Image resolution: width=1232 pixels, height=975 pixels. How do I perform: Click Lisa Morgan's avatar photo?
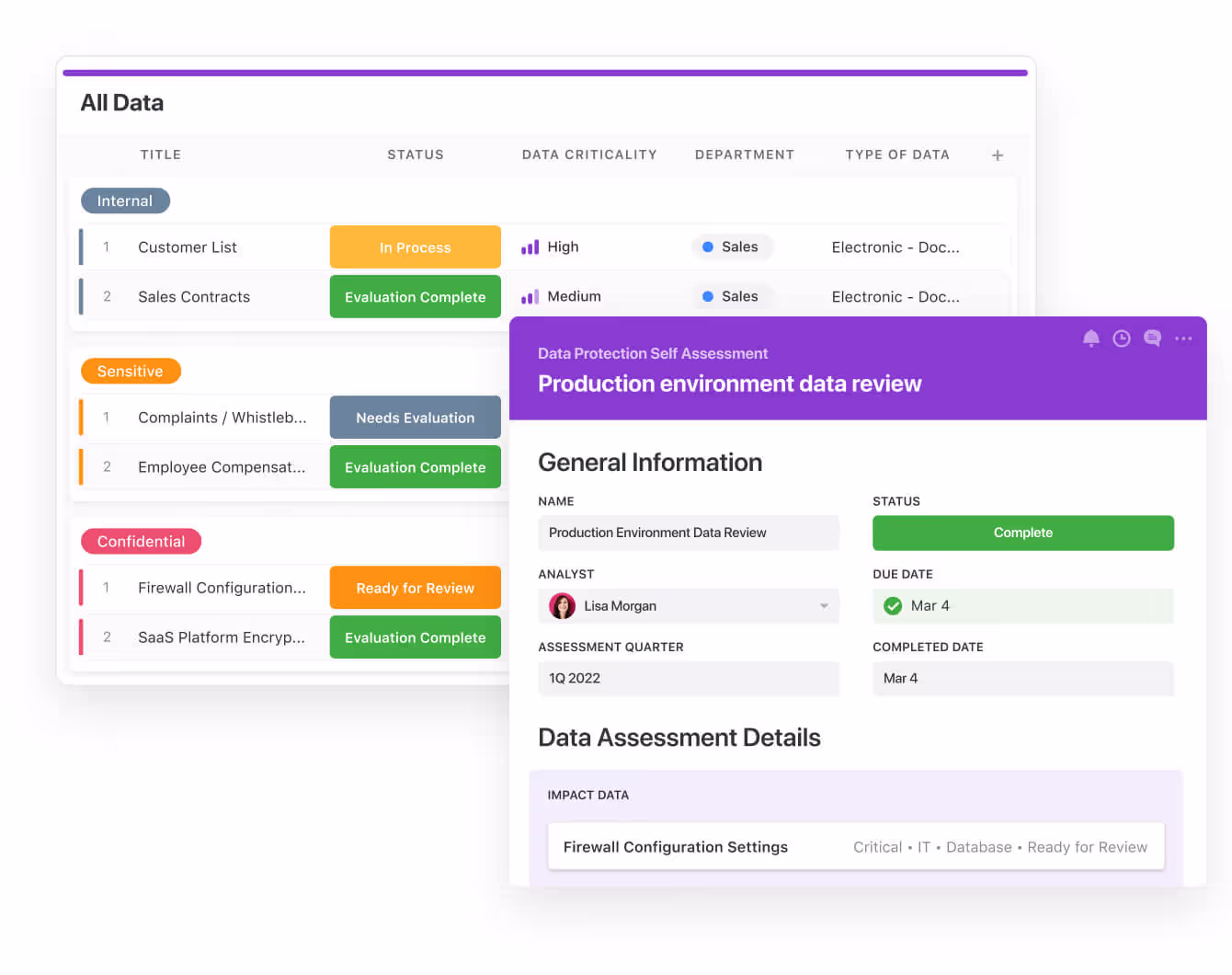click(562, 606)
